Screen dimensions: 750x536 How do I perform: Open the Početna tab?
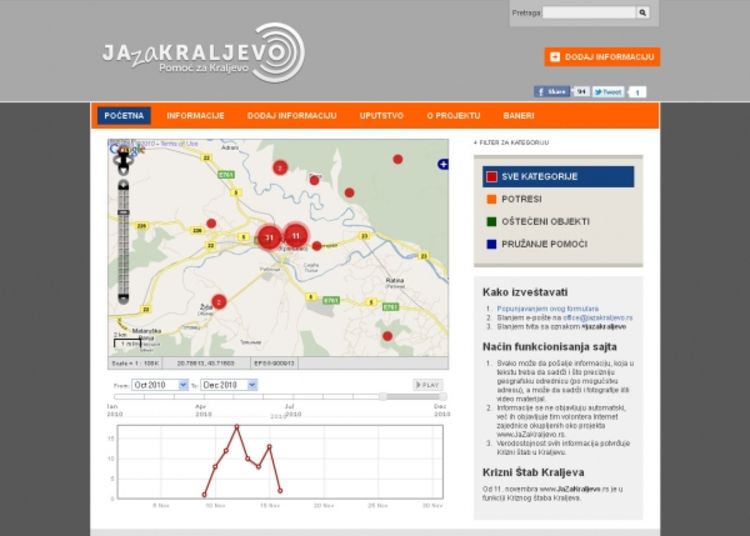[124, 116]
